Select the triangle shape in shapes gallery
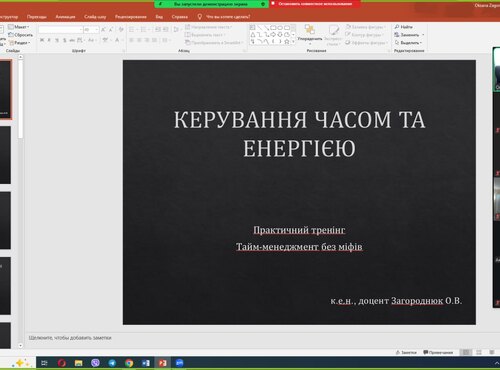Screen dimensions: 500x370 [253, 35]
